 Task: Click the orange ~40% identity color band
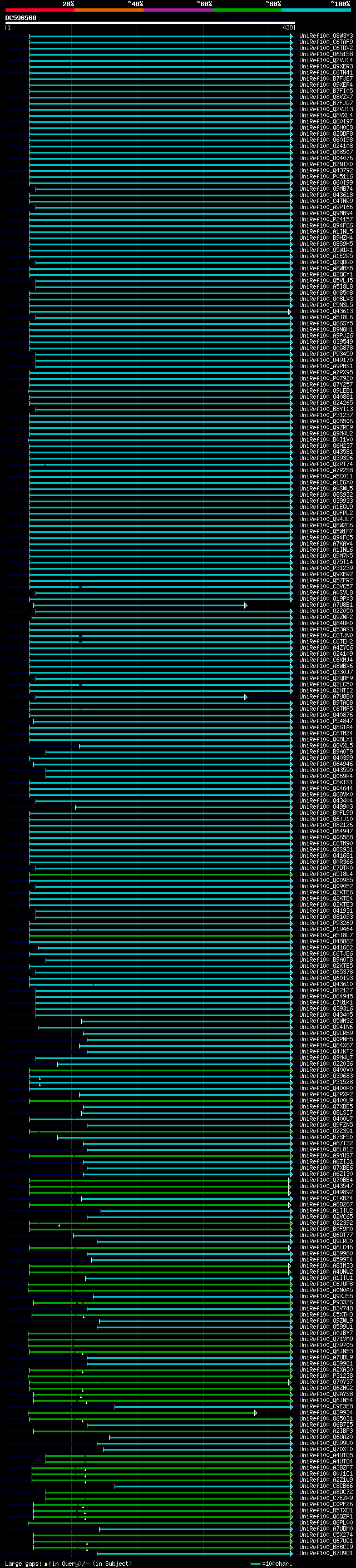(109, 10)
